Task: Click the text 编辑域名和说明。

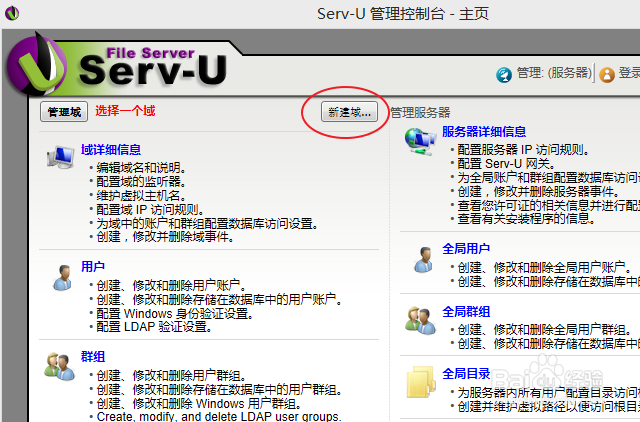Action: tap(141, 168)
